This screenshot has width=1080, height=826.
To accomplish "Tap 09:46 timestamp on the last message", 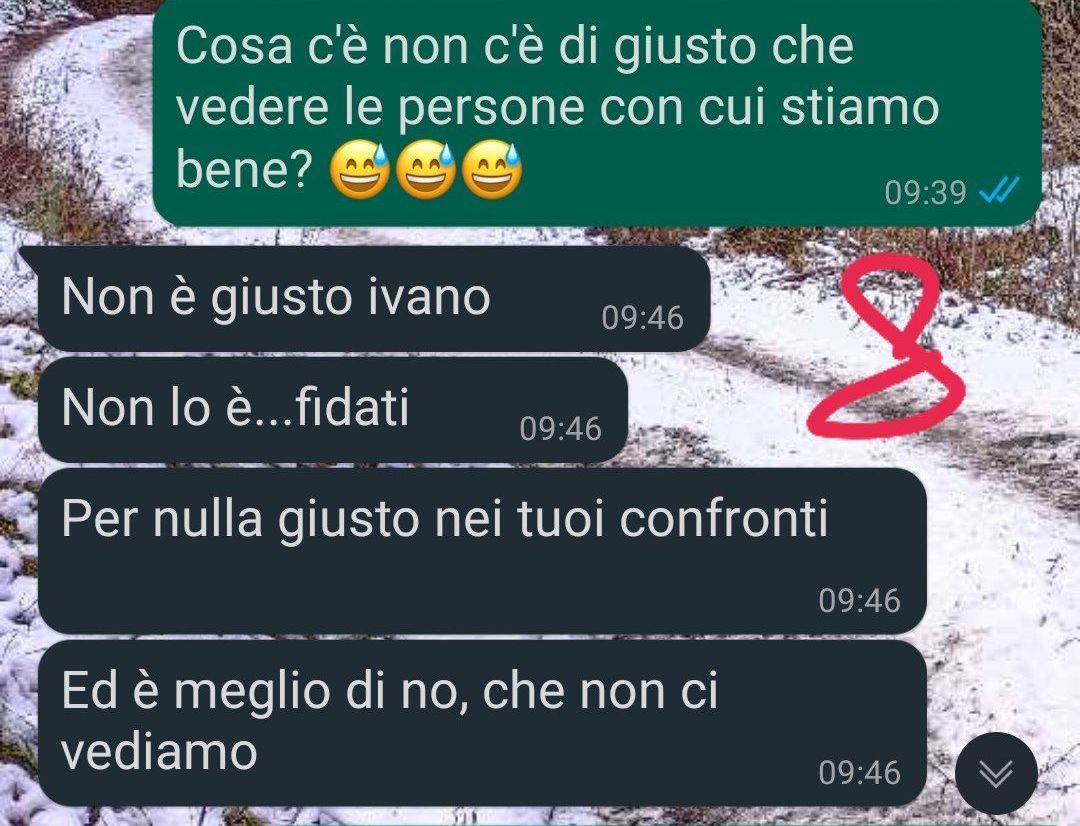I will tap(860, 773).
